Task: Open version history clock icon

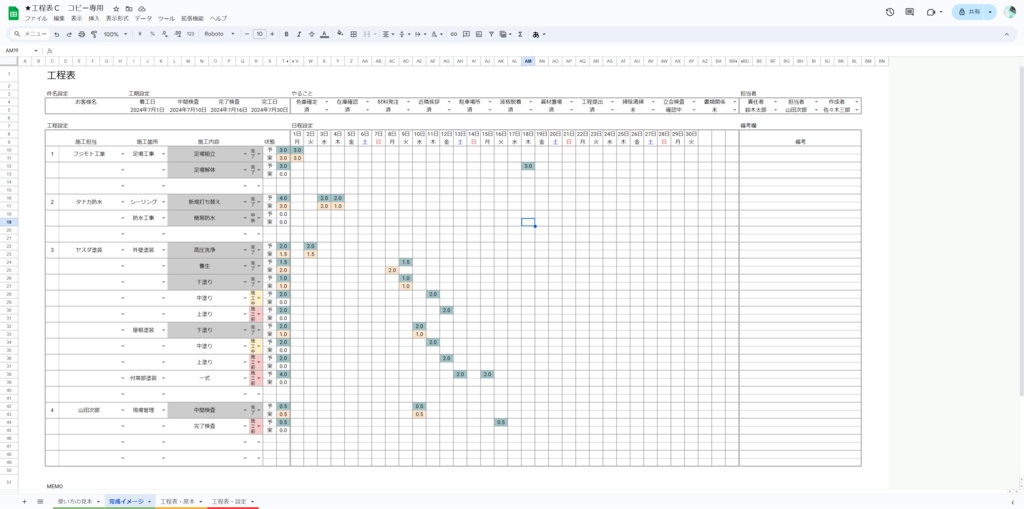Action: click(889, 12)
